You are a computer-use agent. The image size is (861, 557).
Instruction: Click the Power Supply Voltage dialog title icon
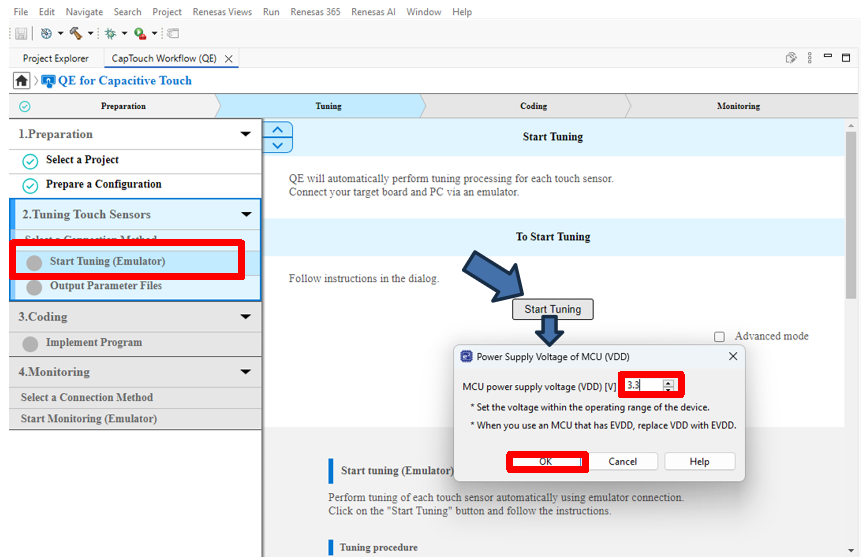[466, 357]
